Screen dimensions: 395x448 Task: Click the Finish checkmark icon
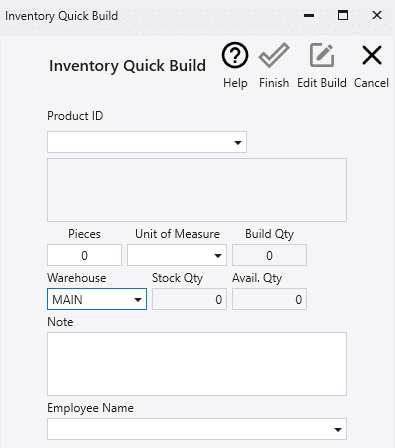(274, 55)
